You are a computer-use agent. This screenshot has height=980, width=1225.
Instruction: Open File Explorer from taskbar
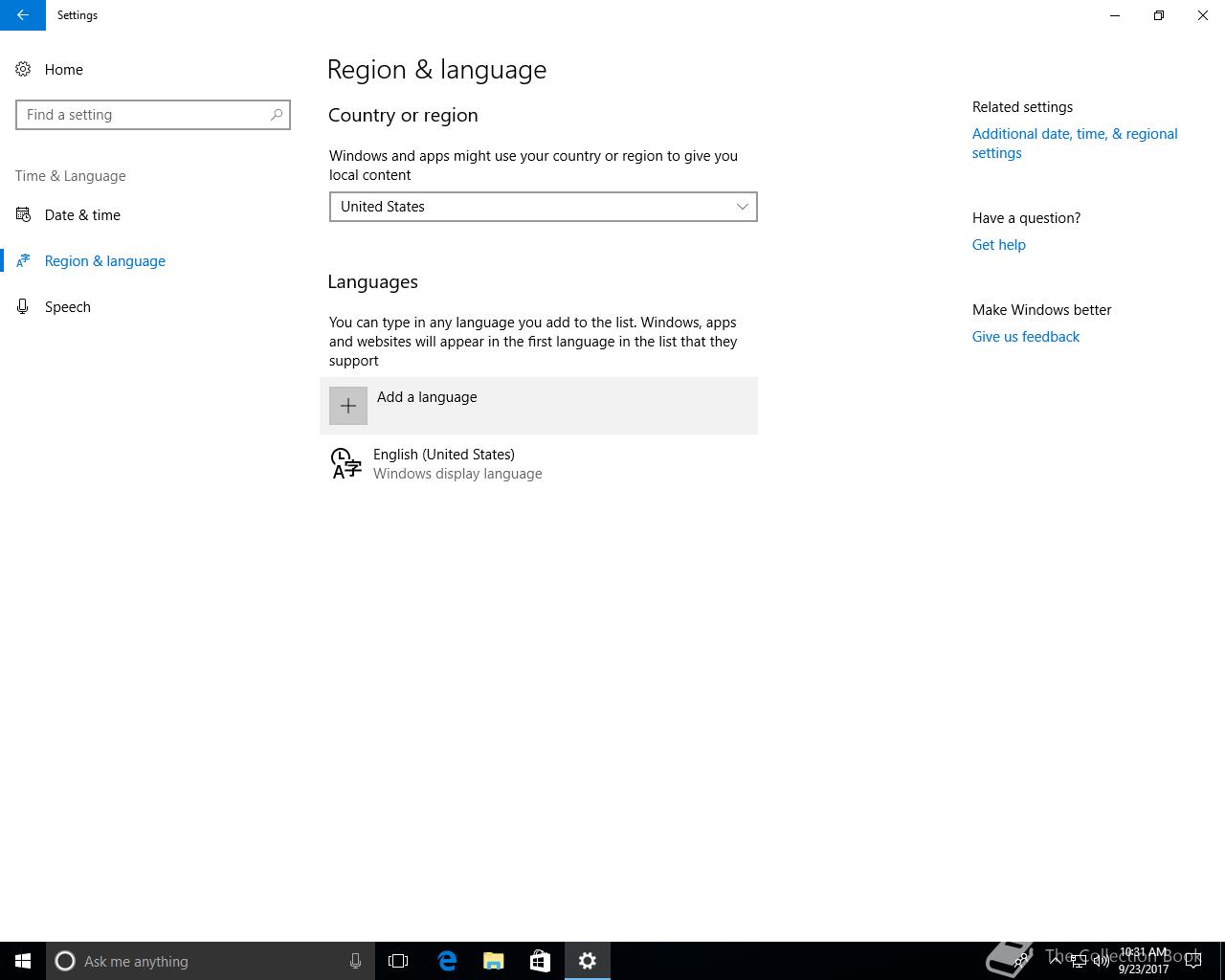click(x=494, y=961)
